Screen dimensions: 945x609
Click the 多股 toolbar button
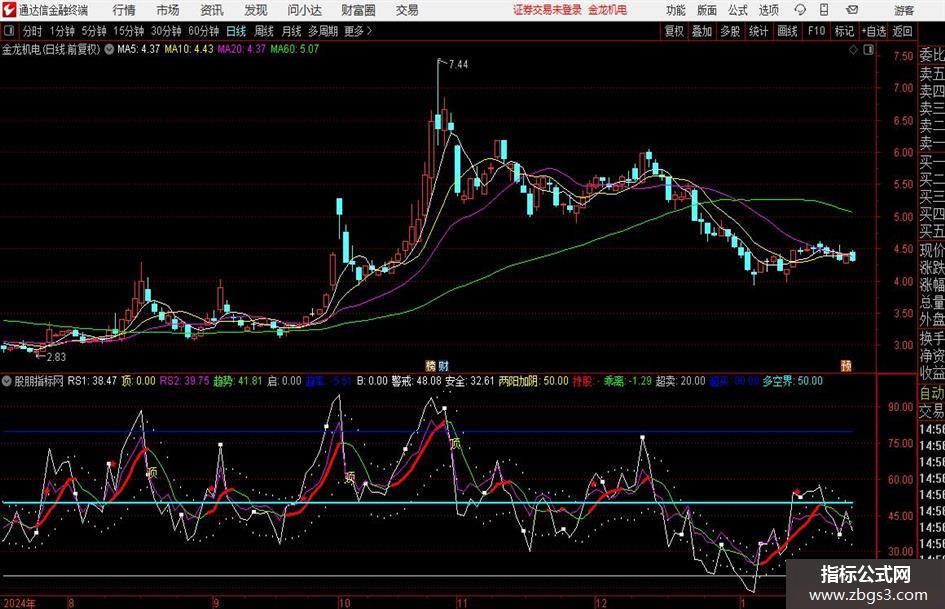point(730,31)
